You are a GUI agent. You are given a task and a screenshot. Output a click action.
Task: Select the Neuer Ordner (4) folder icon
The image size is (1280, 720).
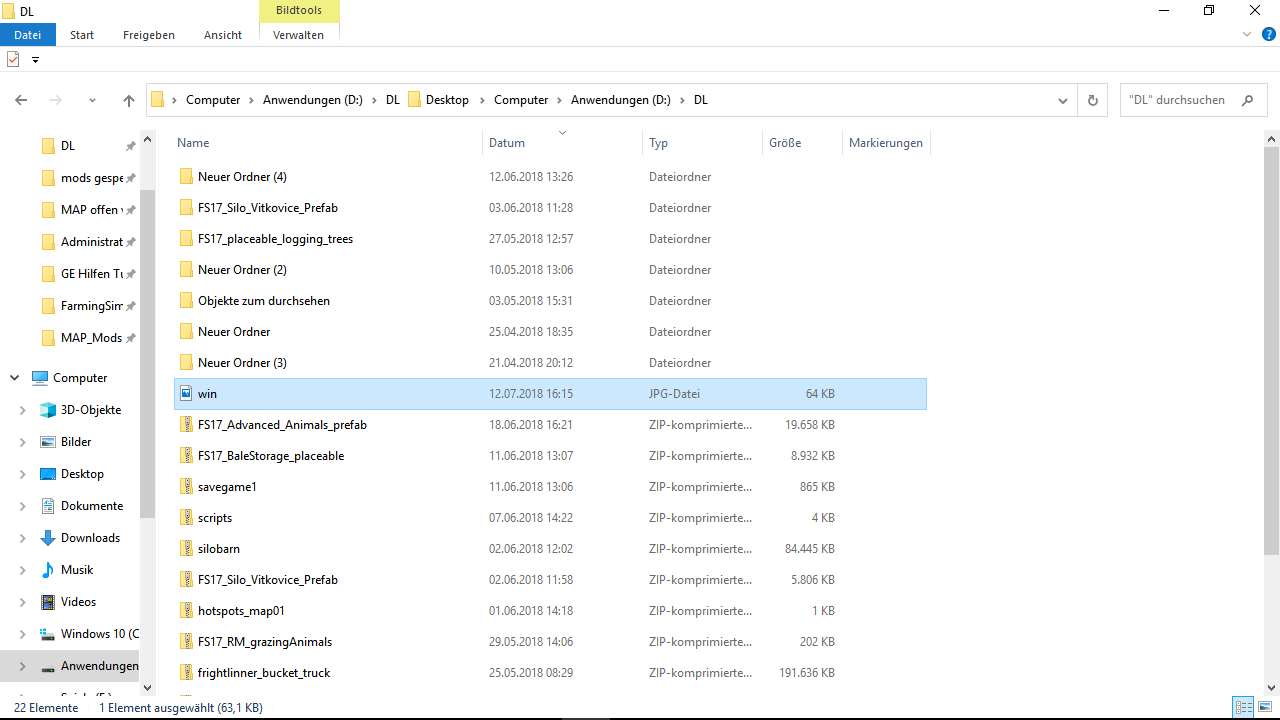(185, 177)
